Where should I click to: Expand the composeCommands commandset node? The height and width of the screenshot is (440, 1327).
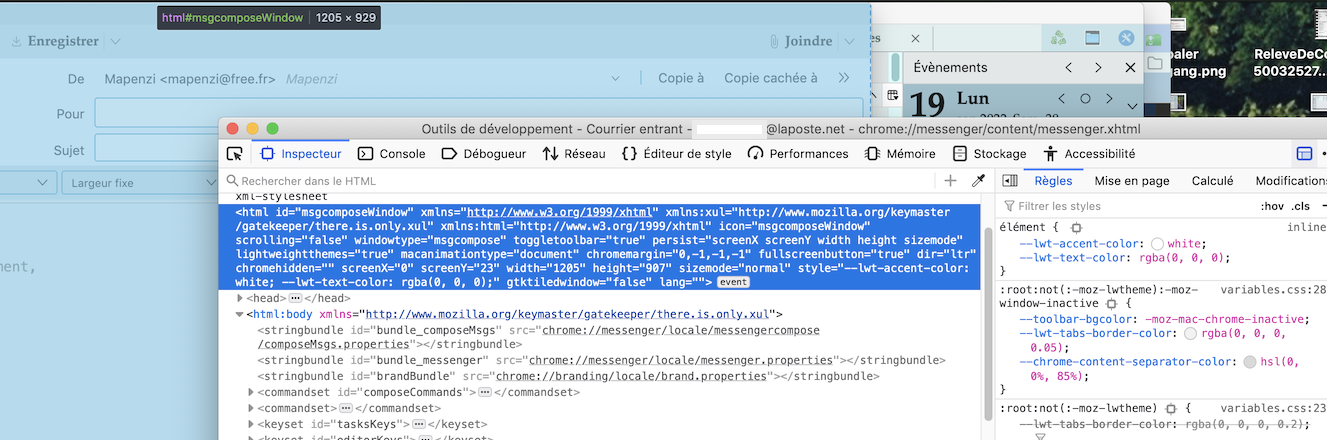(251, 392)
